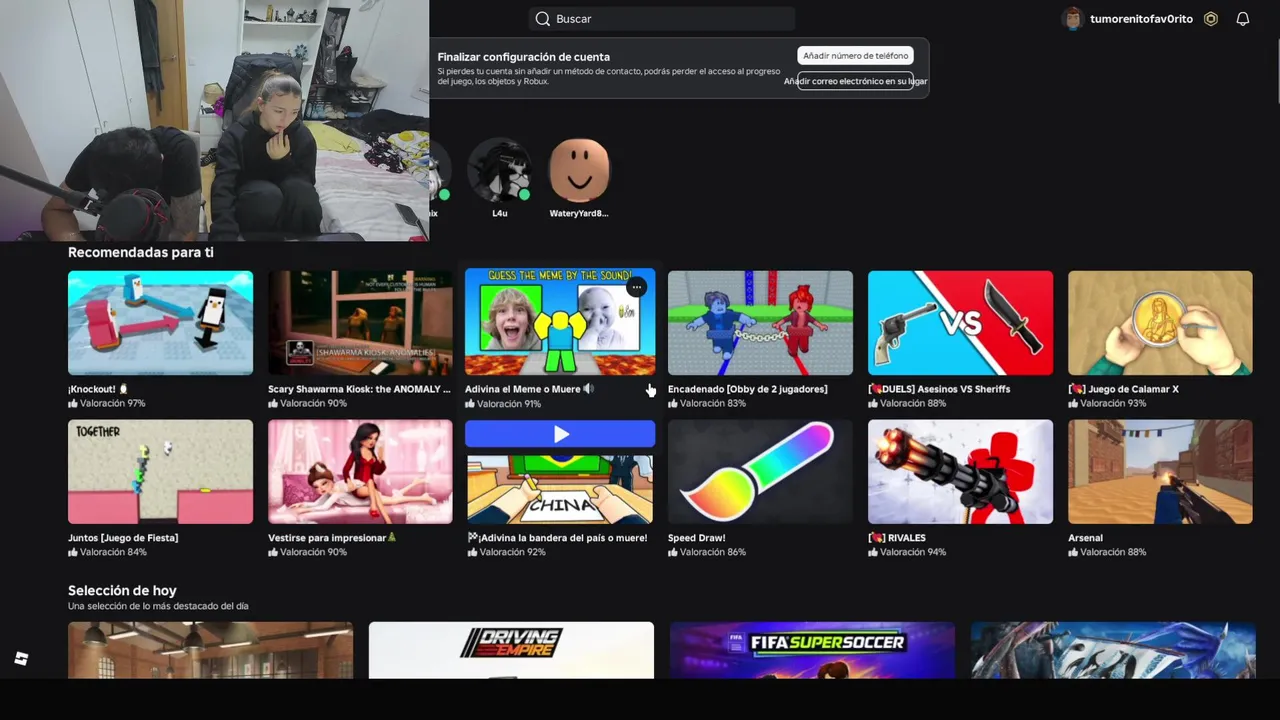
Task: Open Juntos Juego de Fiesta thumbnail
Action: coord(160,472)
